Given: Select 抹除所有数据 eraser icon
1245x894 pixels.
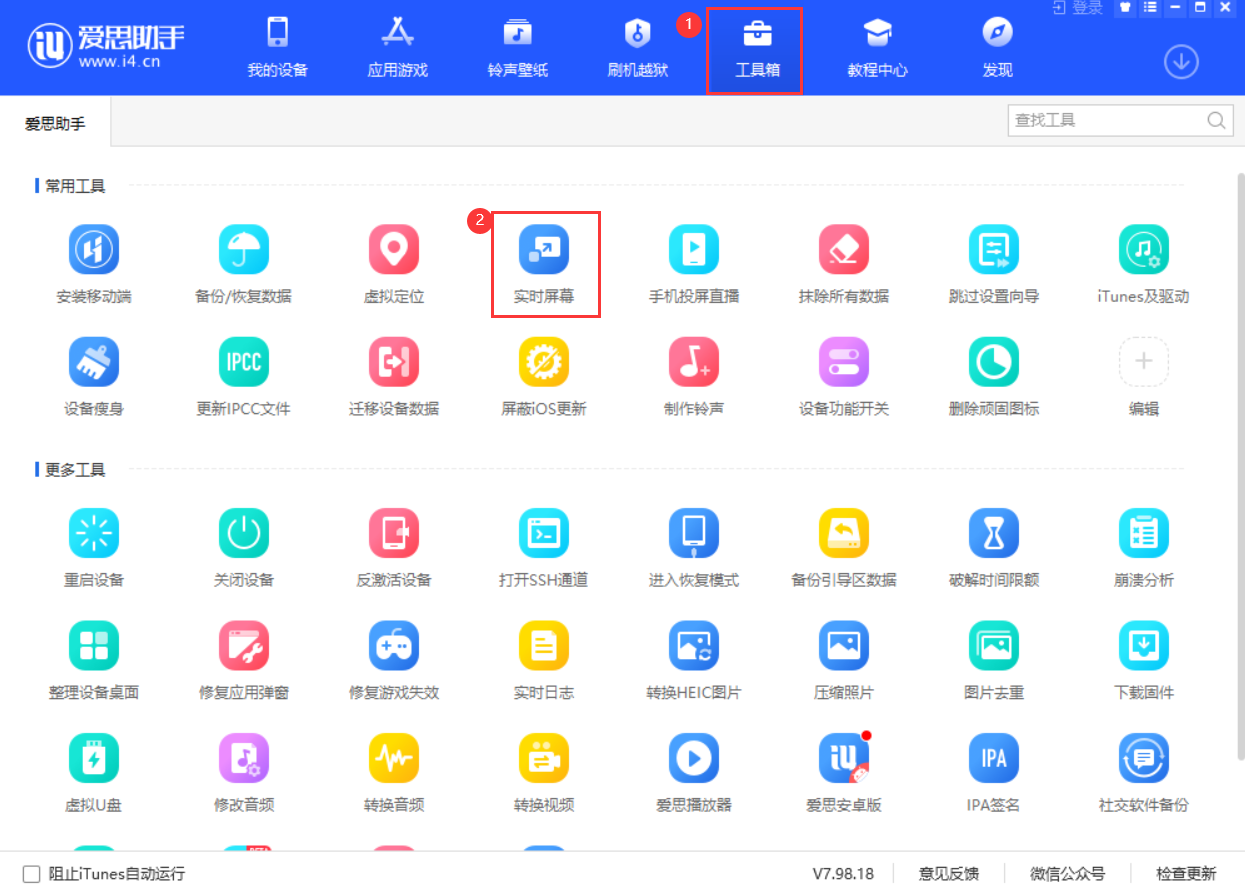Looking at the screenshot, I should (844, 250).
